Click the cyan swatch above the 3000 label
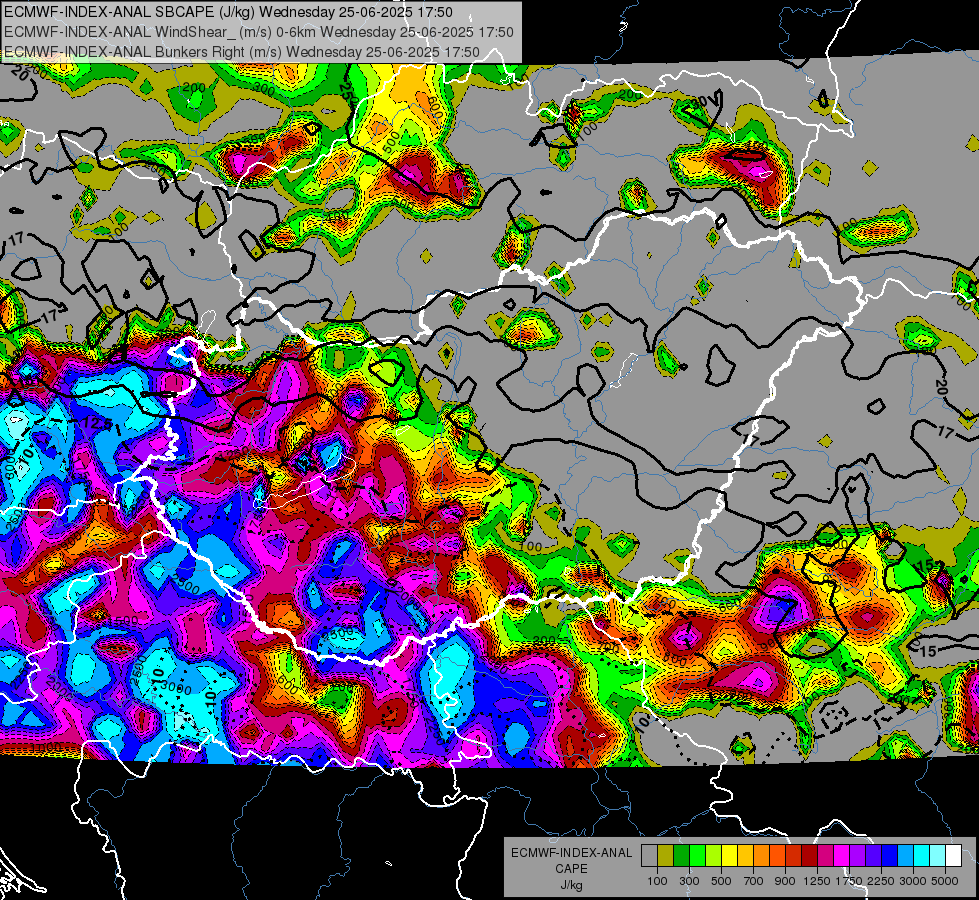Image resolution: width=979 pixels, height=900 pixels. tap(921, 856)
